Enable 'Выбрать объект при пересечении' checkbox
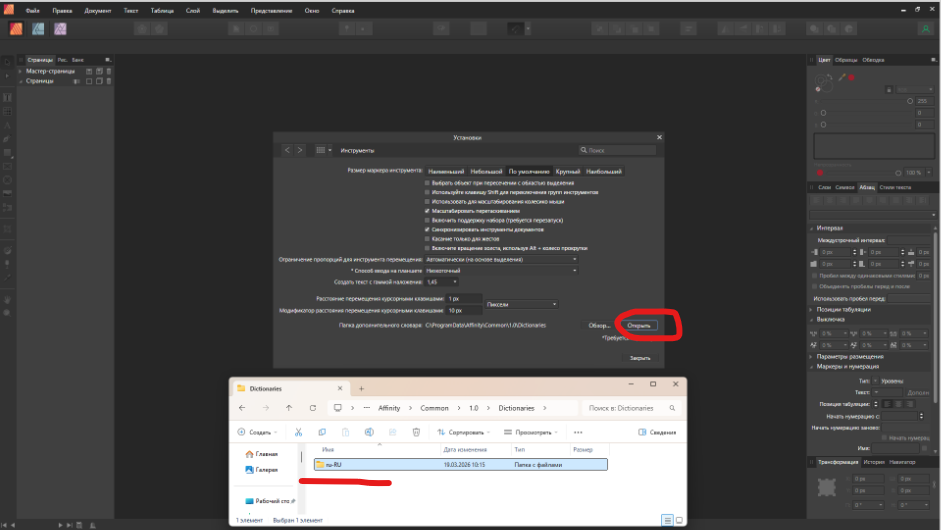Screen dimensions: 941x530 click(427, 183)
